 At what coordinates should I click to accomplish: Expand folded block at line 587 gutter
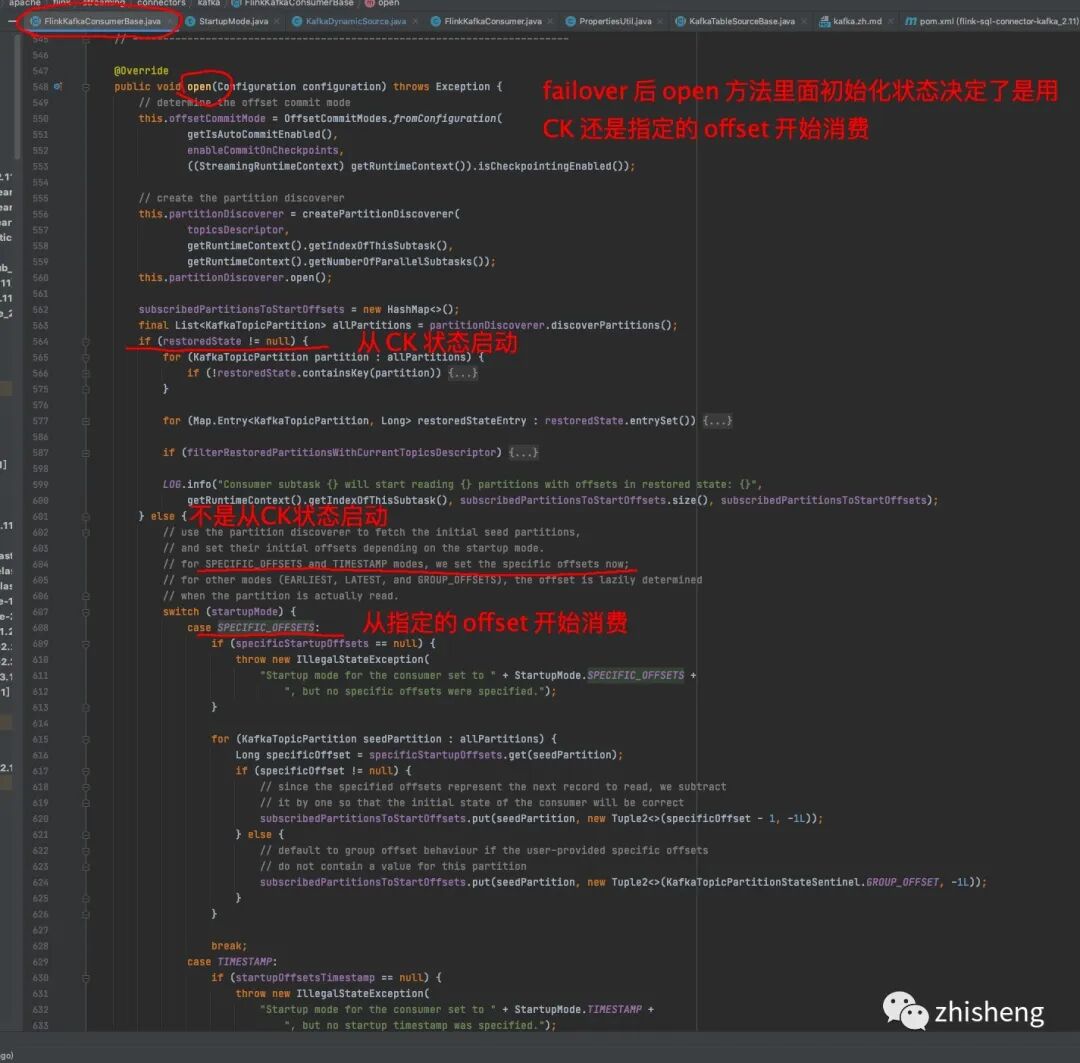point(86,453)
